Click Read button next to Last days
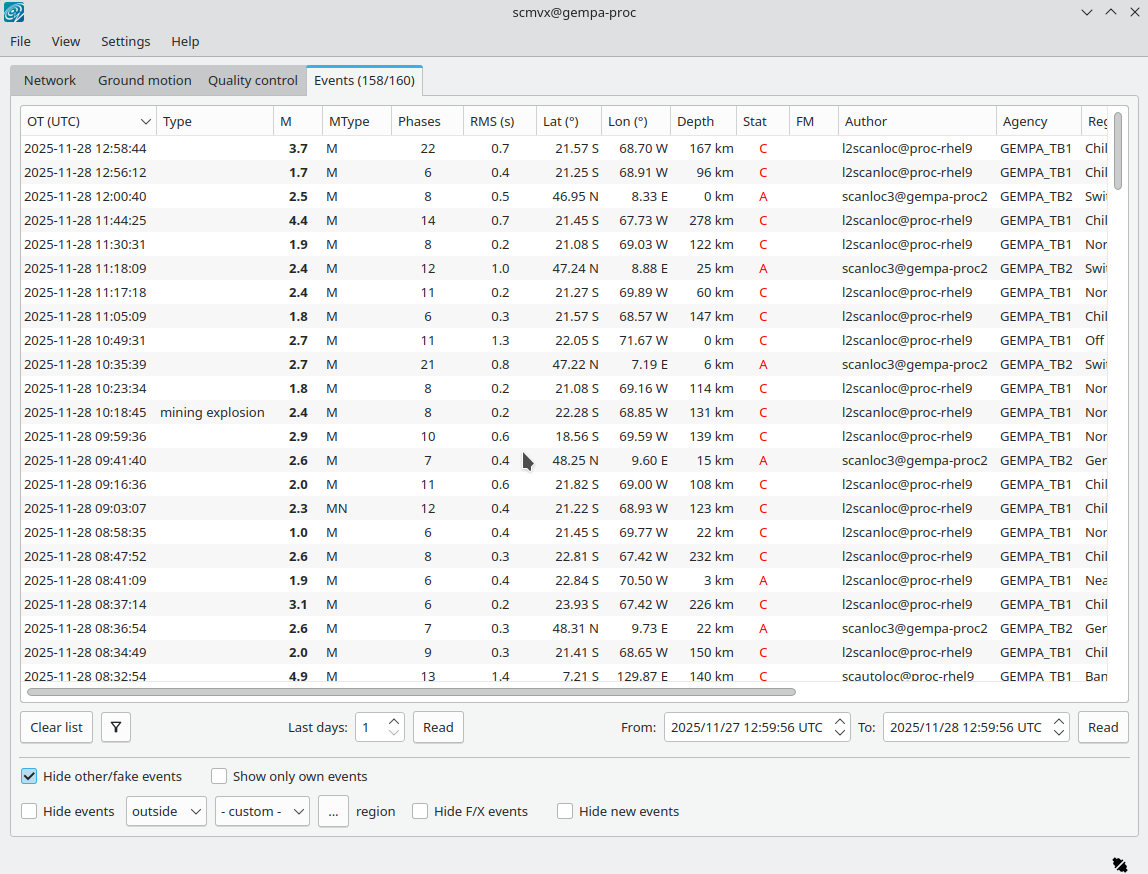The image size is (1148, 874). click(x=438, y=727)
